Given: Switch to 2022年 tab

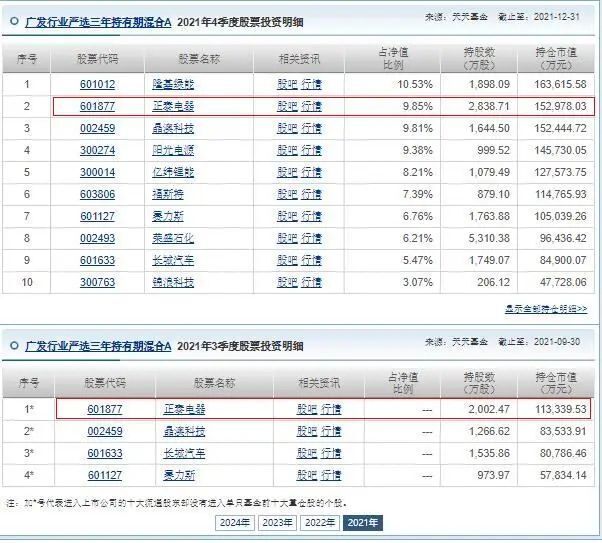Looking at the screenshot, I should (320, 523).
